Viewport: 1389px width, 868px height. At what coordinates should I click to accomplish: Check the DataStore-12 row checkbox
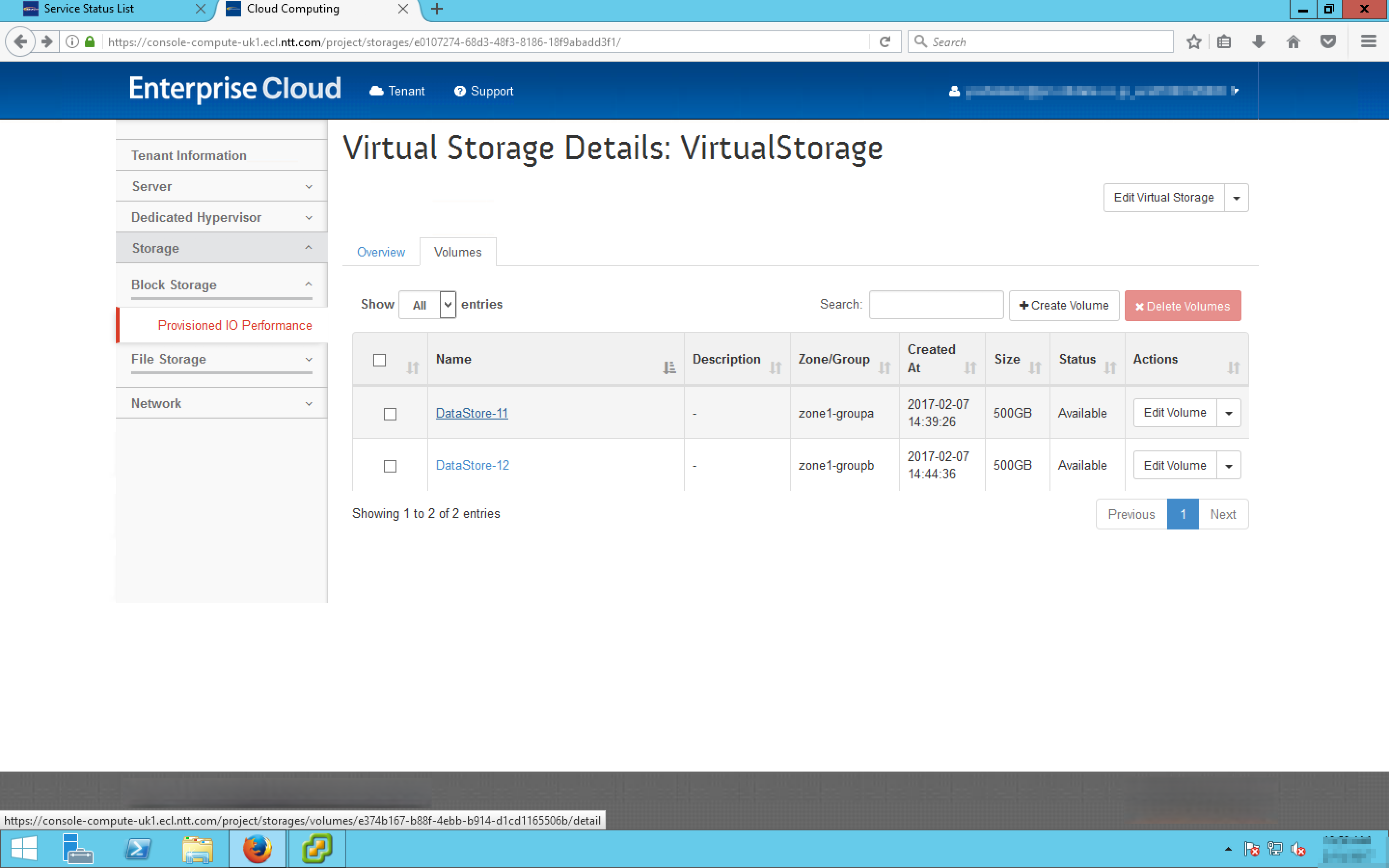pos(390,466)
